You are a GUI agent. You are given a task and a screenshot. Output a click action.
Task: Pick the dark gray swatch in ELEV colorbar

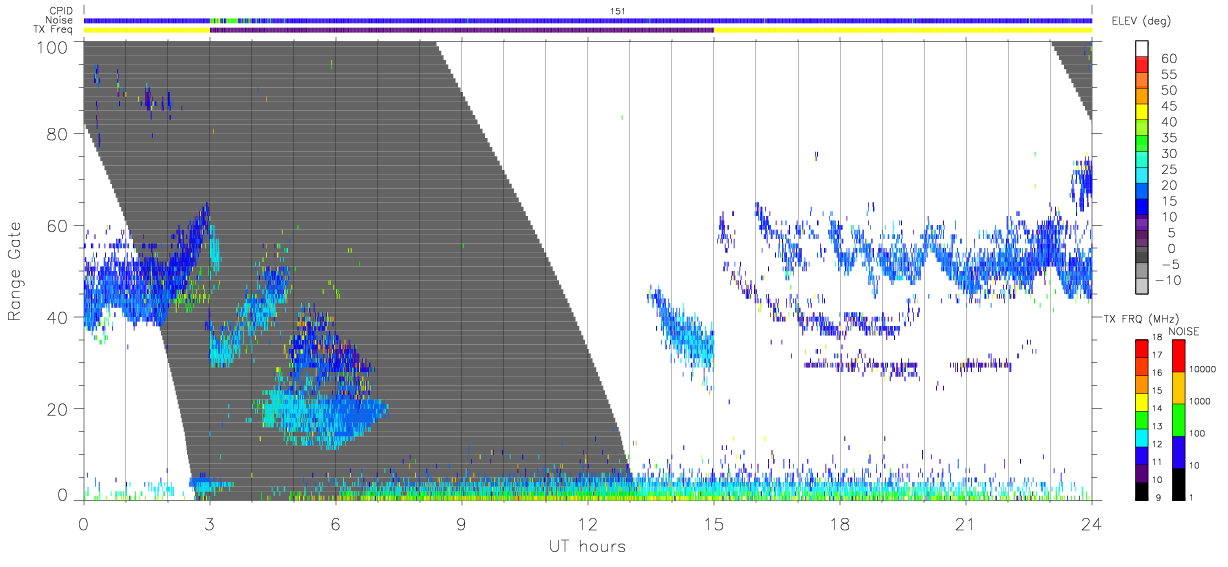click(1142, 255)
